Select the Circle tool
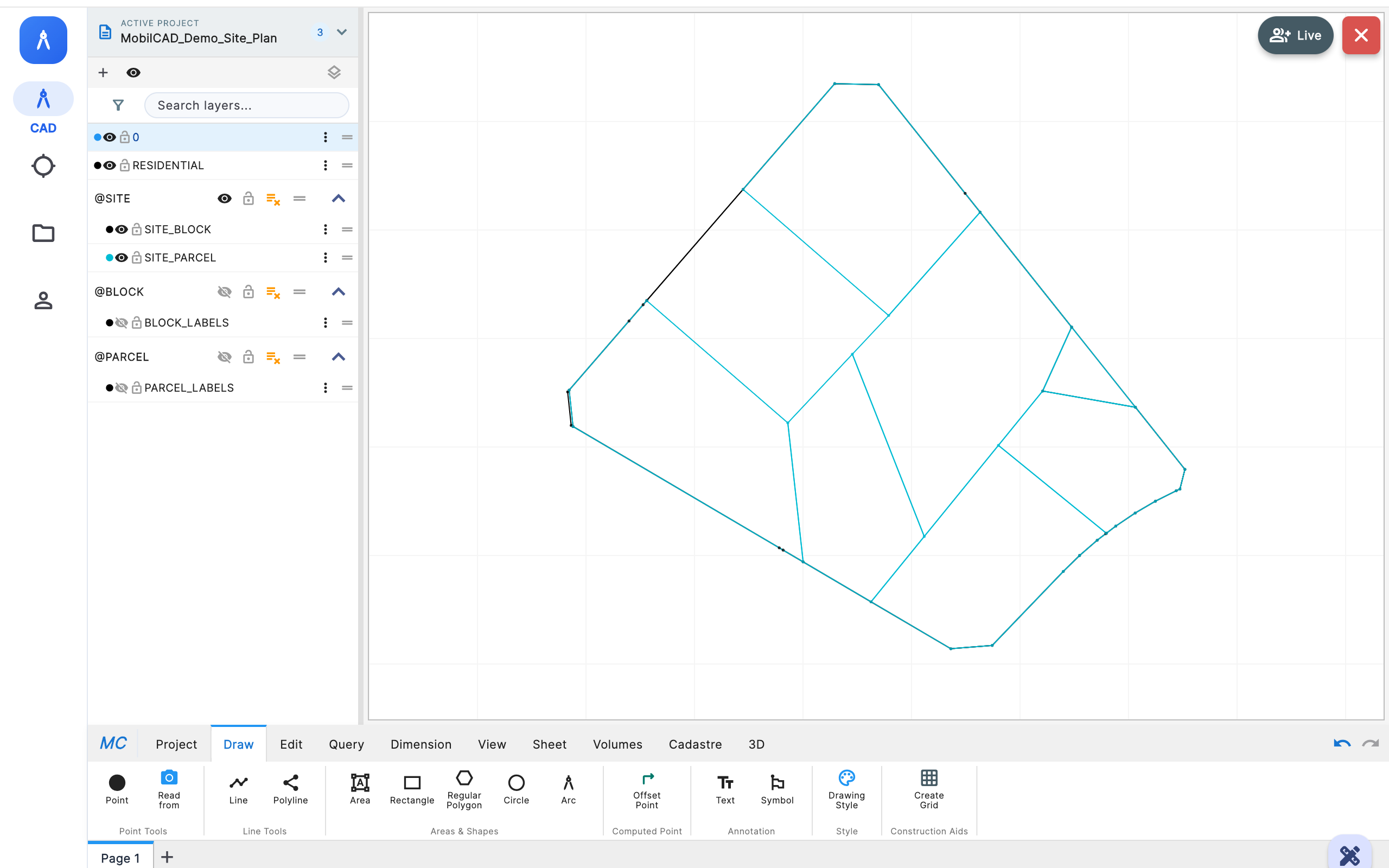Screen dimensions: 1389x868 (x=516, y=789)
